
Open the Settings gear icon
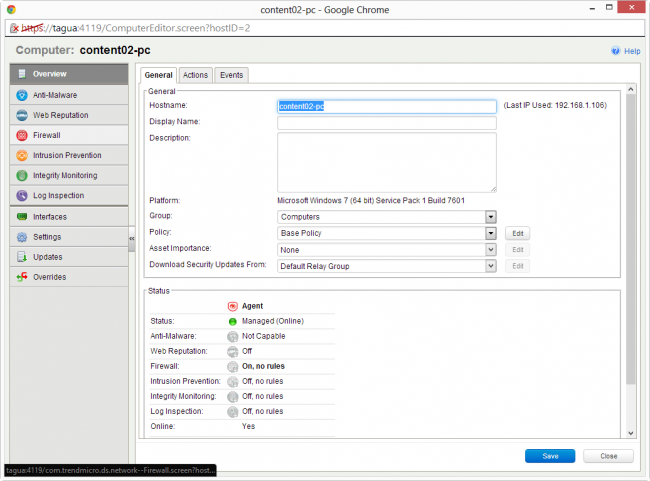click(x=22, y=237)
